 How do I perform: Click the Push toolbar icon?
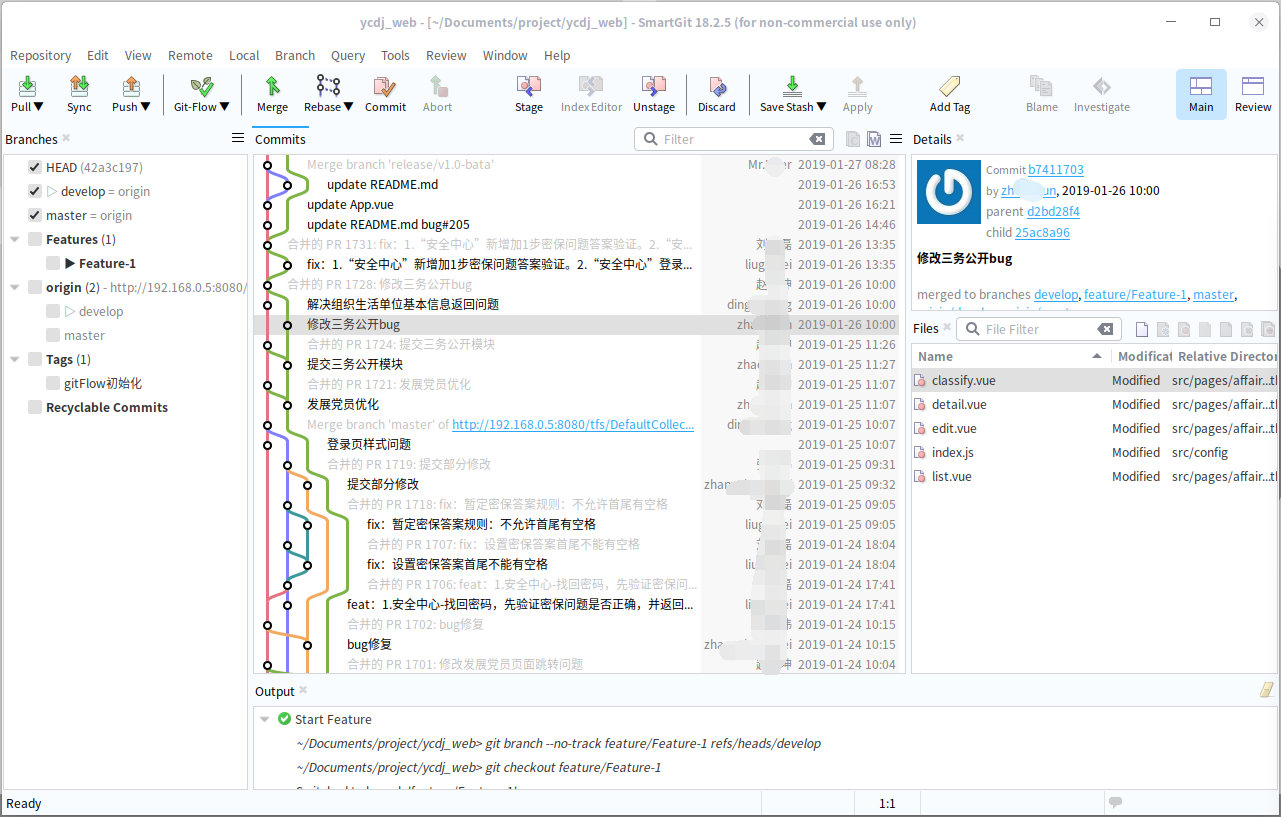pyautogui.click(x=130, y=87)
